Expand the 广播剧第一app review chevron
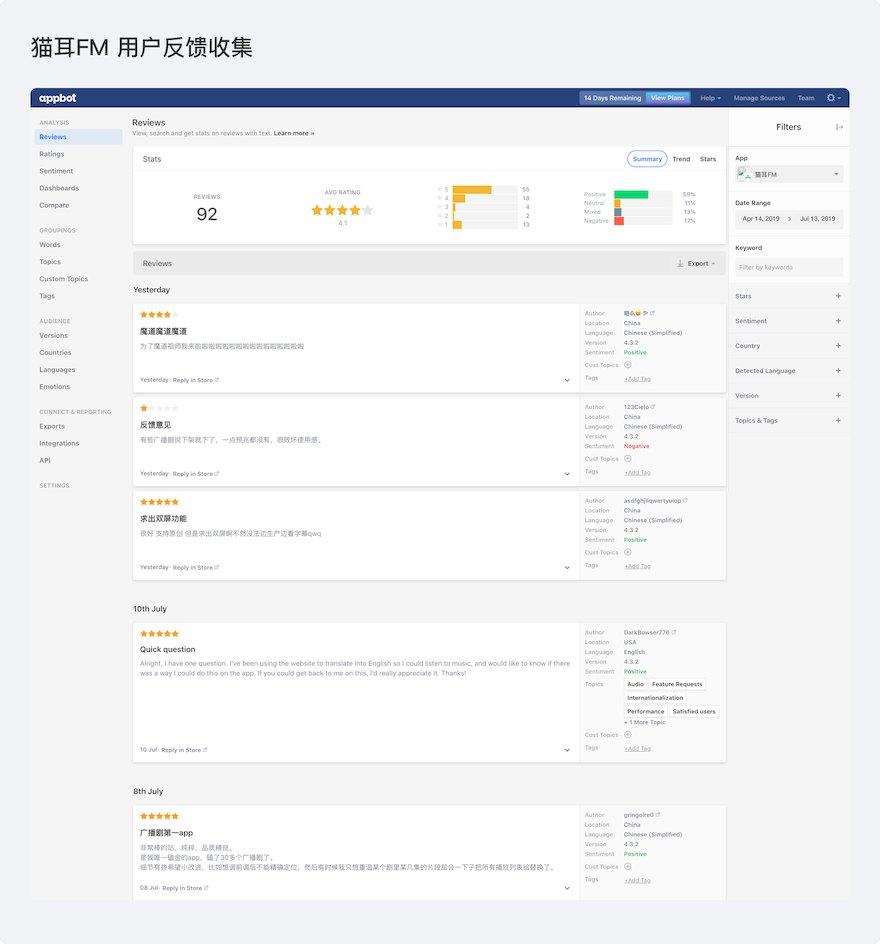The width and height of the screenshot is (880, 944). coord(567,888)
